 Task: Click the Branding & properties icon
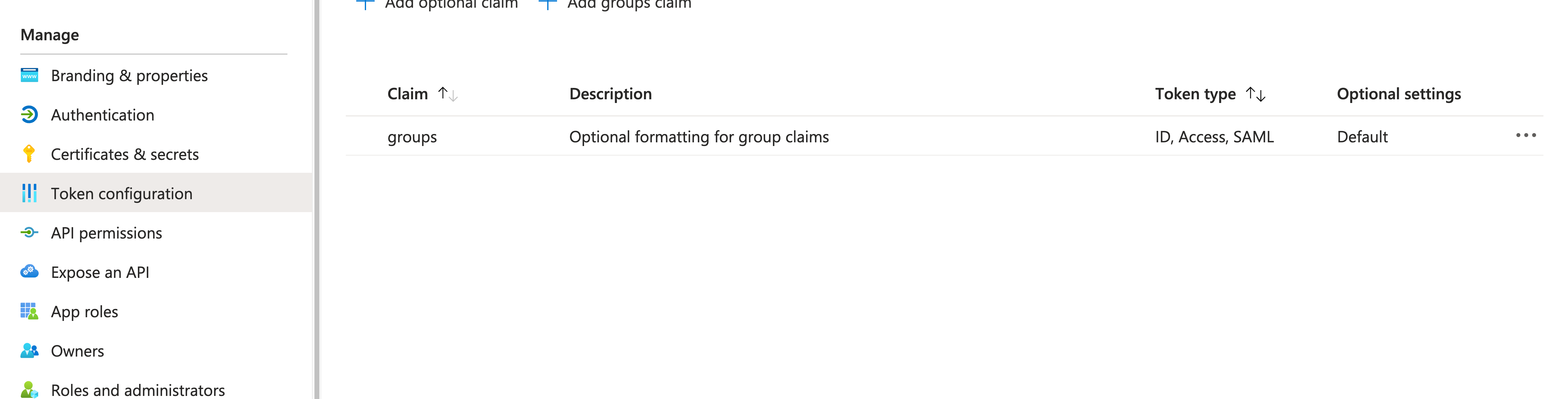(29, 75)
